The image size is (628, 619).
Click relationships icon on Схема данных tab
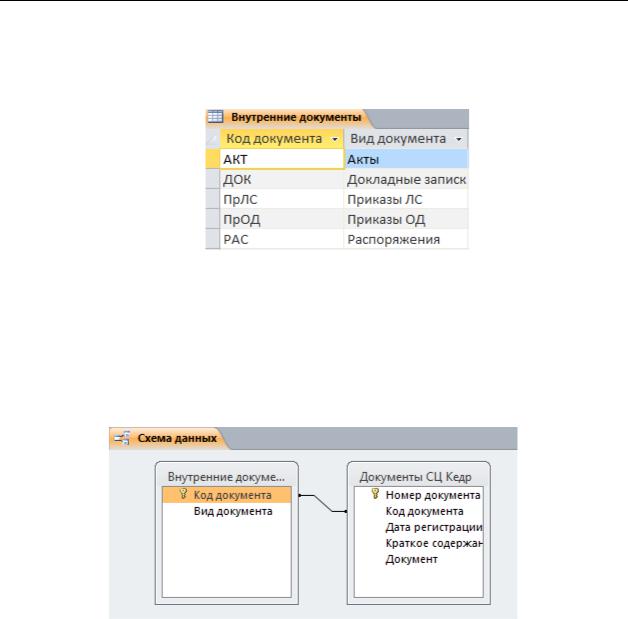[x=122, y=438]
